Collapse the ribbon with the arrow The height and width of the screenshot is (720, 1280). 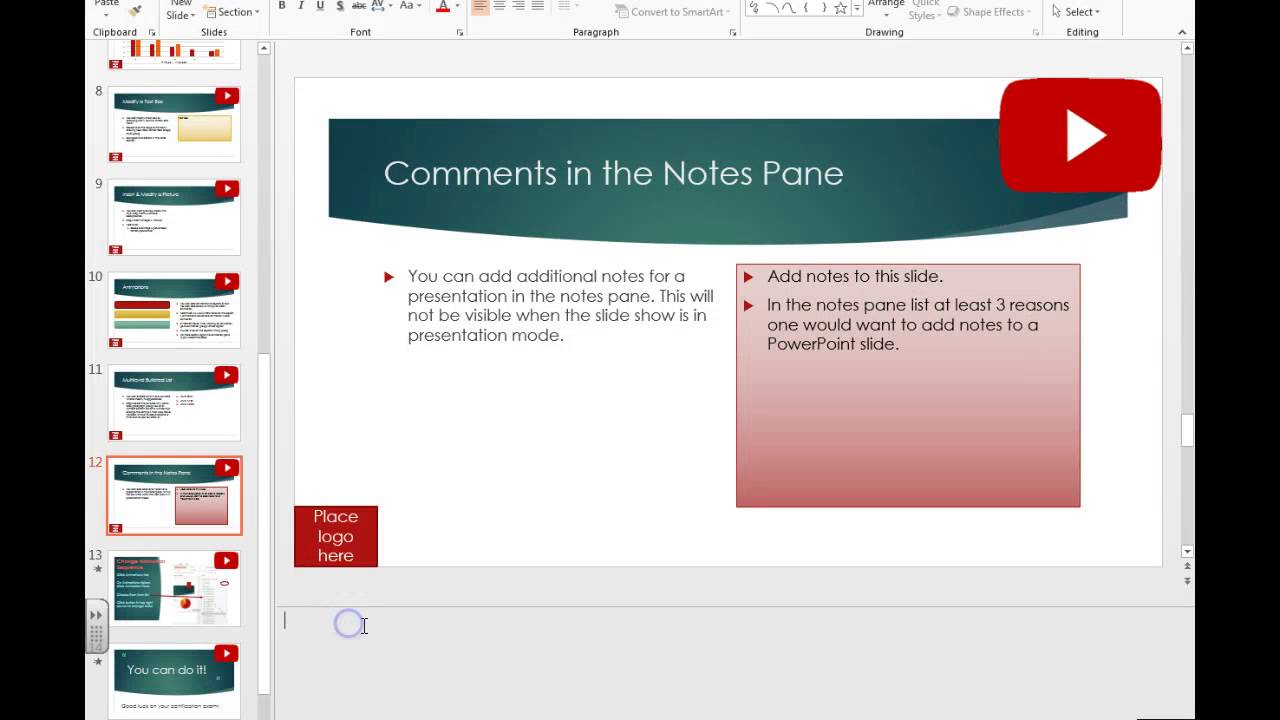click(x=1182, y=33)
